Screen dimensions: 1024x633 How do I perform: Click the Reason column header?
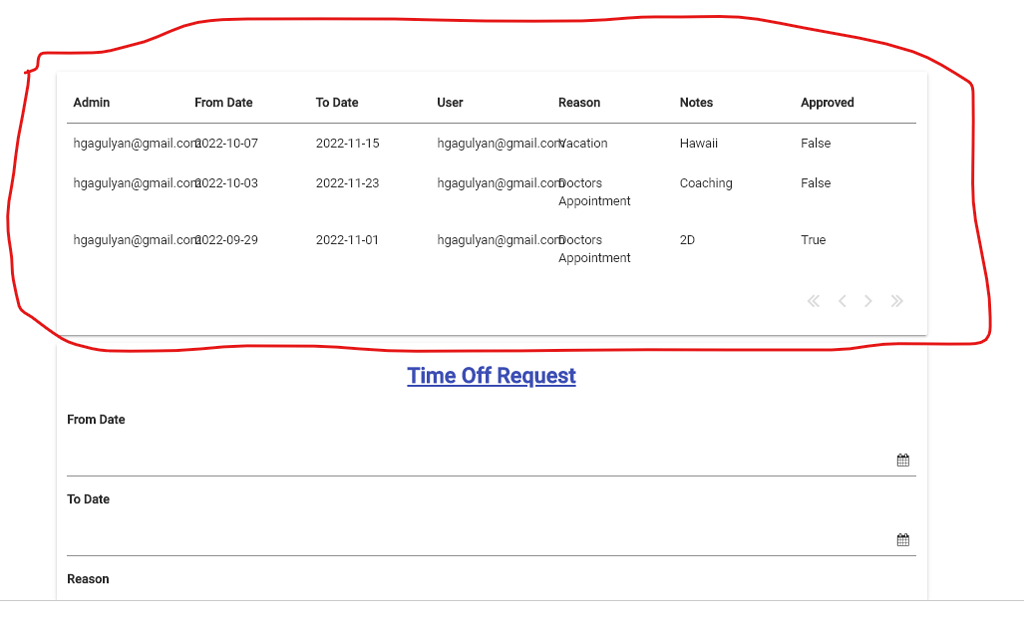[580, 102]
